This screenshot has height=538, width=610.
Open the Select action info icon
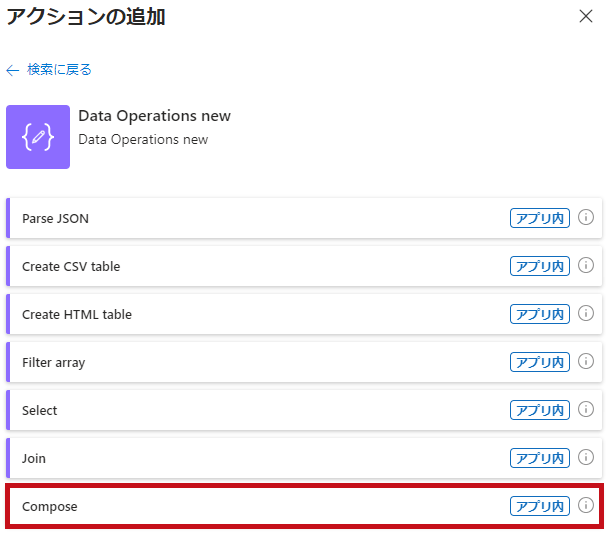585,409
